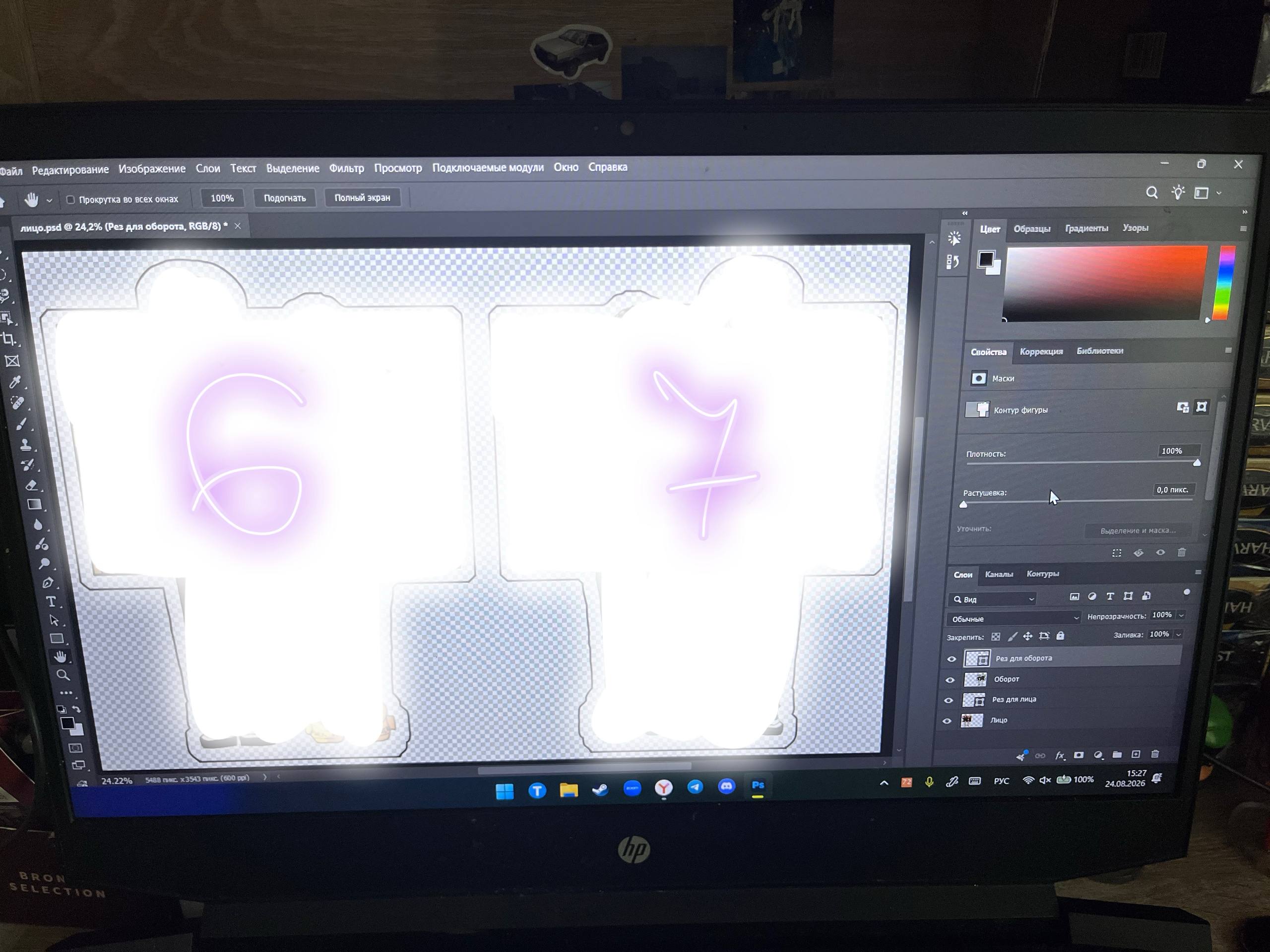1270x952 pixels.
Task: Load selection from mask in Properties
Action: click(x=1117, y=553)
